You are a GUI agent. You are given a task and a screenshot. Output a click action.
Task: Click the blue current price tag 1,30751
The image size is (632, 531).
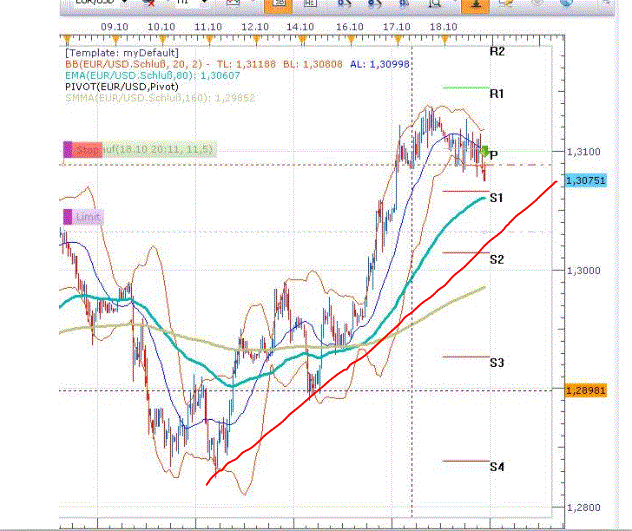[586, 181]
